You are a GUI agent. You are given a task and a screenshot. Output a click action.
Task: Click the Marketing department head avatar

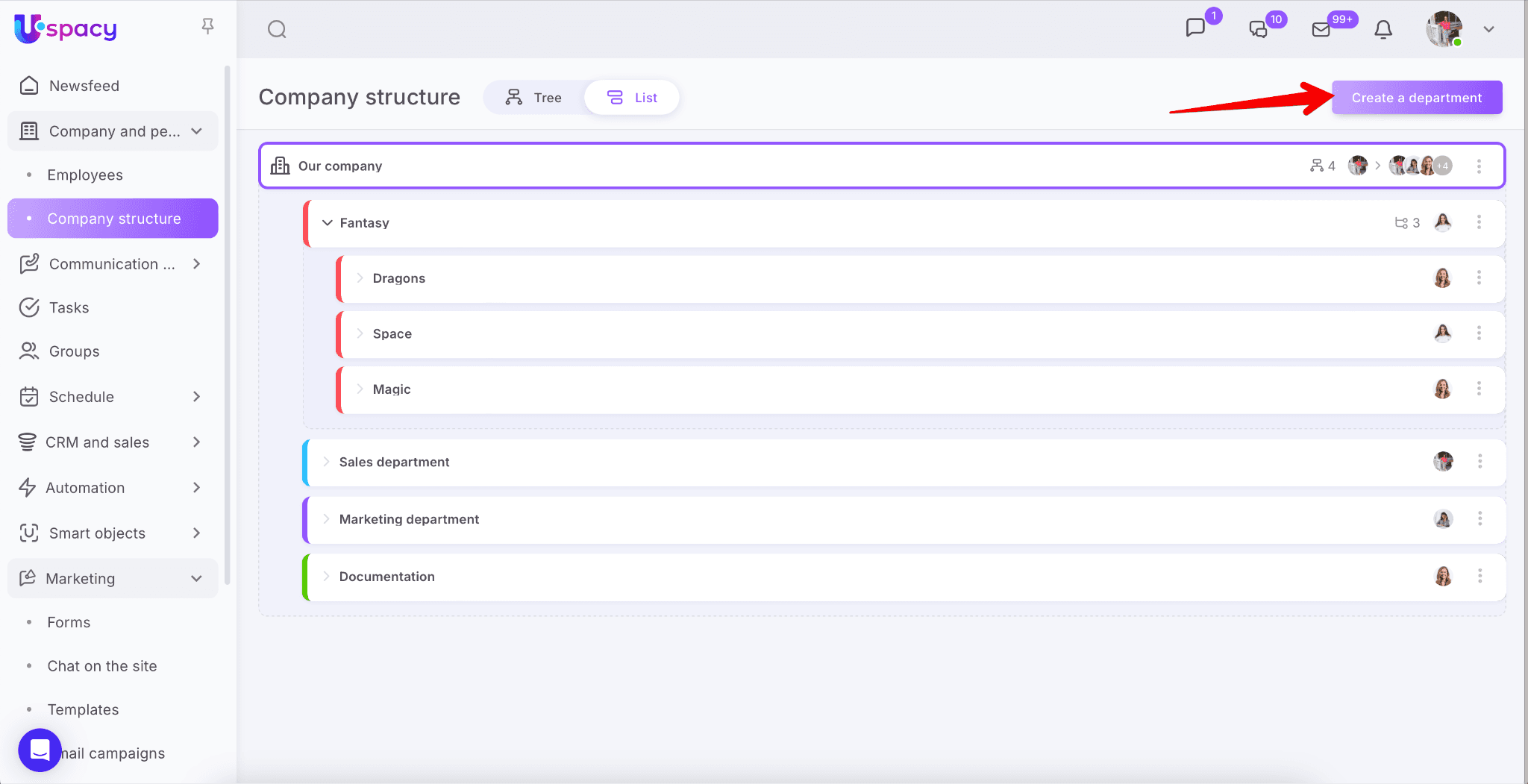(1443, 519)
